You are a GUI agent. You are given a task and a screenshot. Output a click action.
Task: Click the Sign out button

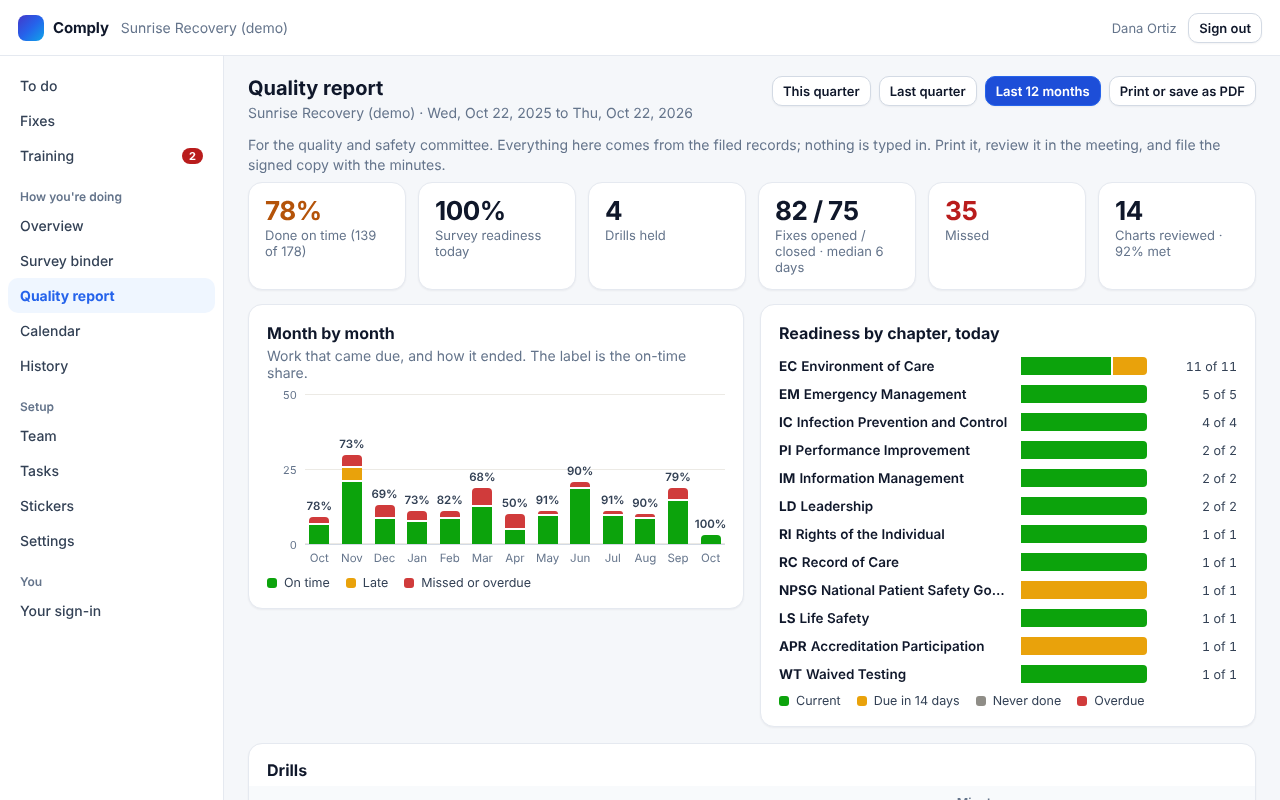[1225, 28]
